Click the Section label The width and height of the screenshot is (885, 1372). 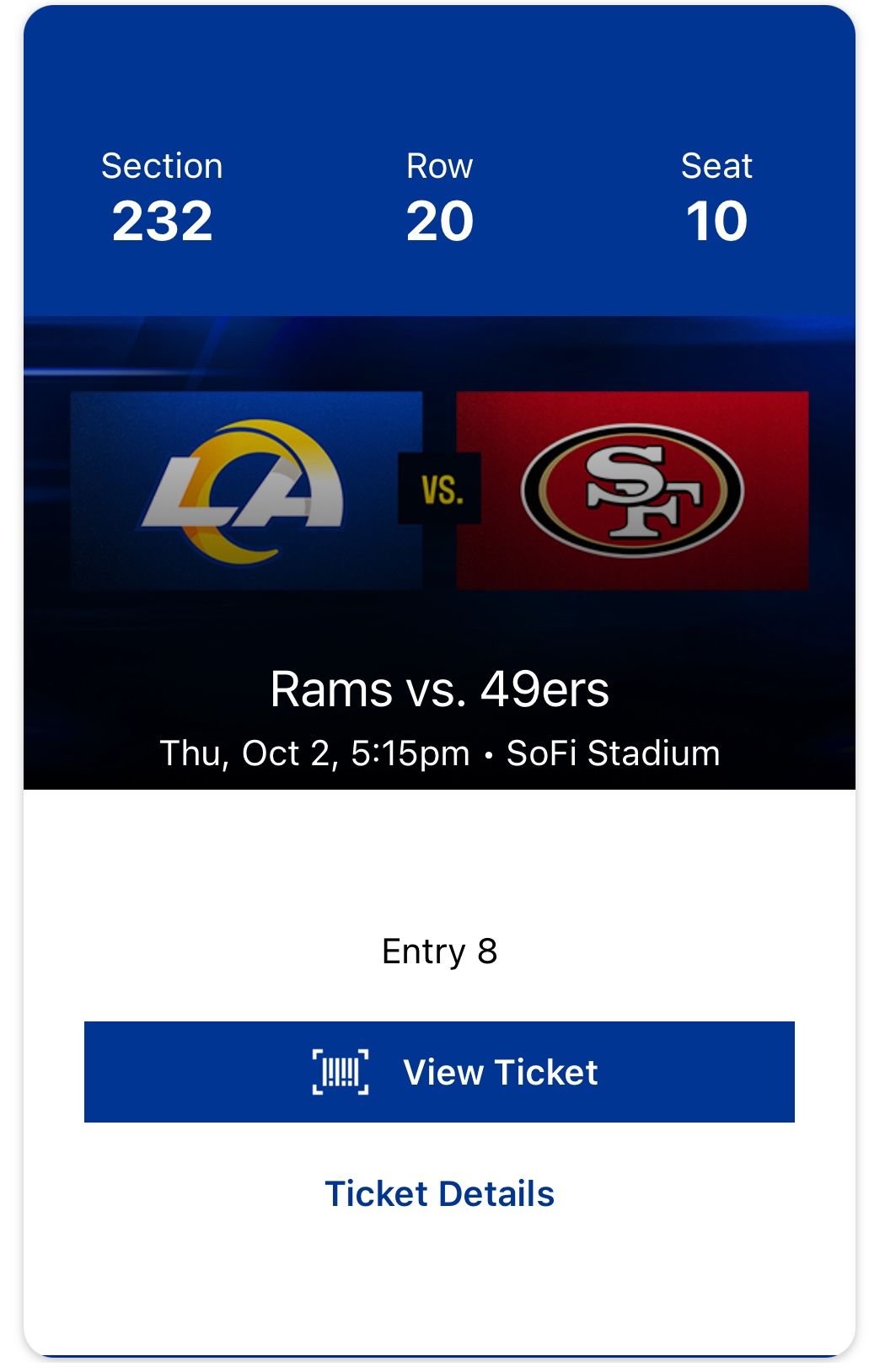[x=163, y=166]
